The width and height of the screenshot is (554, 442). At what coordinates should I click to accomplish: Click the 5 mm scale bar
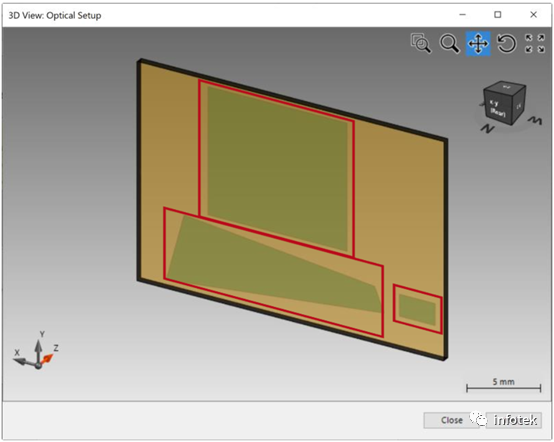[503, 385]
